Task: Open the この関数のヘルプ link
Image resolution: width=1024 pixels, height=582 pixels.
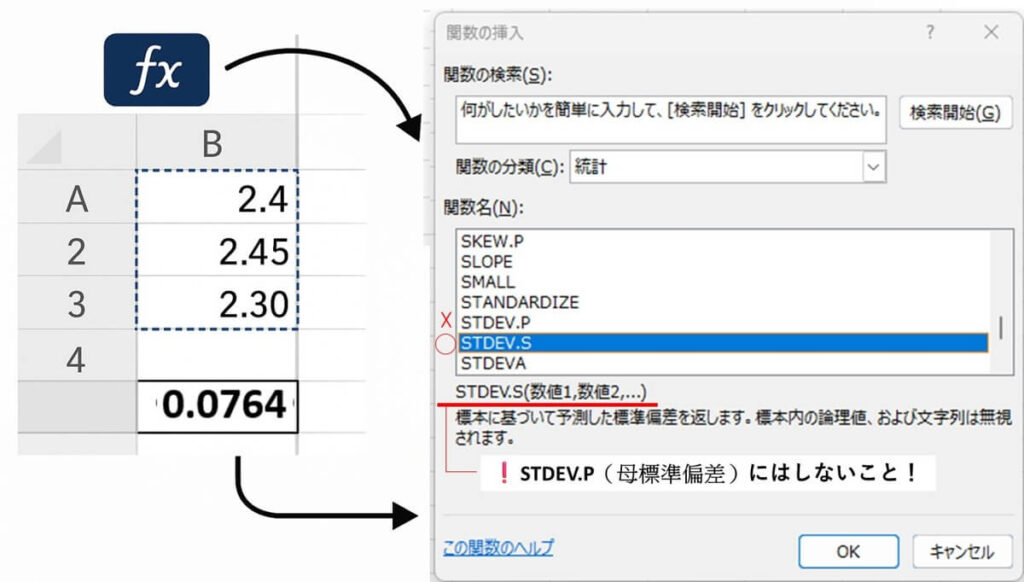Action: click(498, 547)
